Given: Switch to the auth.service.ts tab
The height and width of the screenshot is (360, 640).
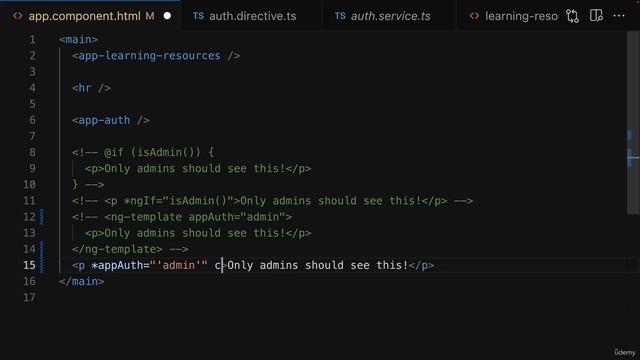Looking at the screenshot, I should (382, 16).
